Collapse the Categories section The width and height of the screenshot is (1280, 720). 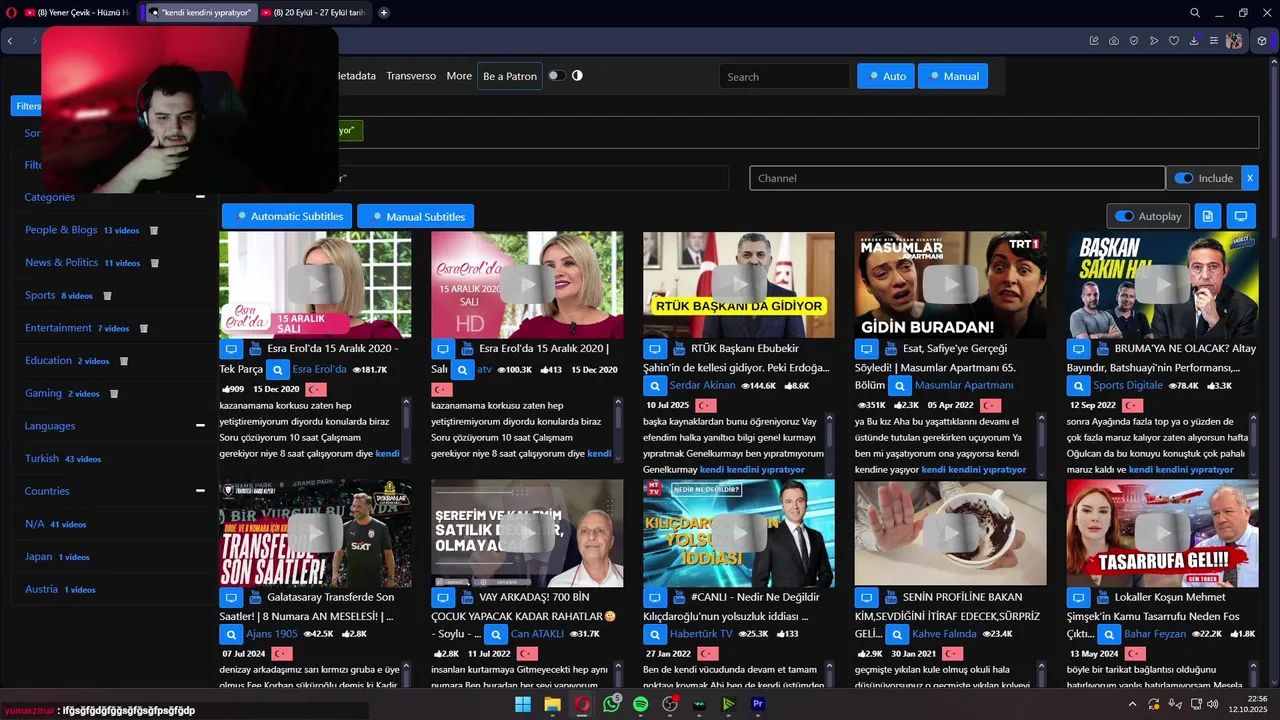coord(200,197)
